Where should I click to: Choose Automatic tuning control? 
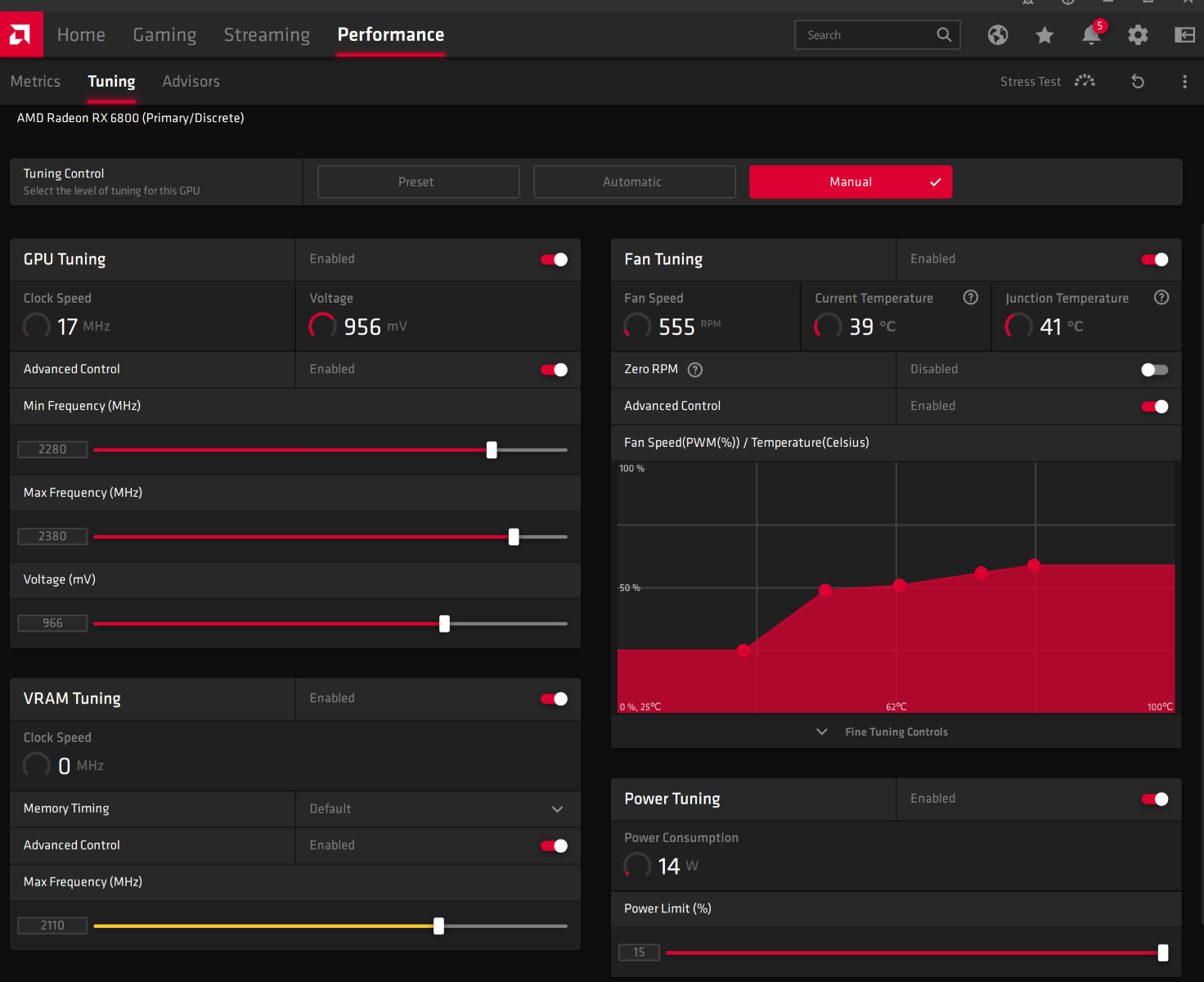[x=634, y=182]
